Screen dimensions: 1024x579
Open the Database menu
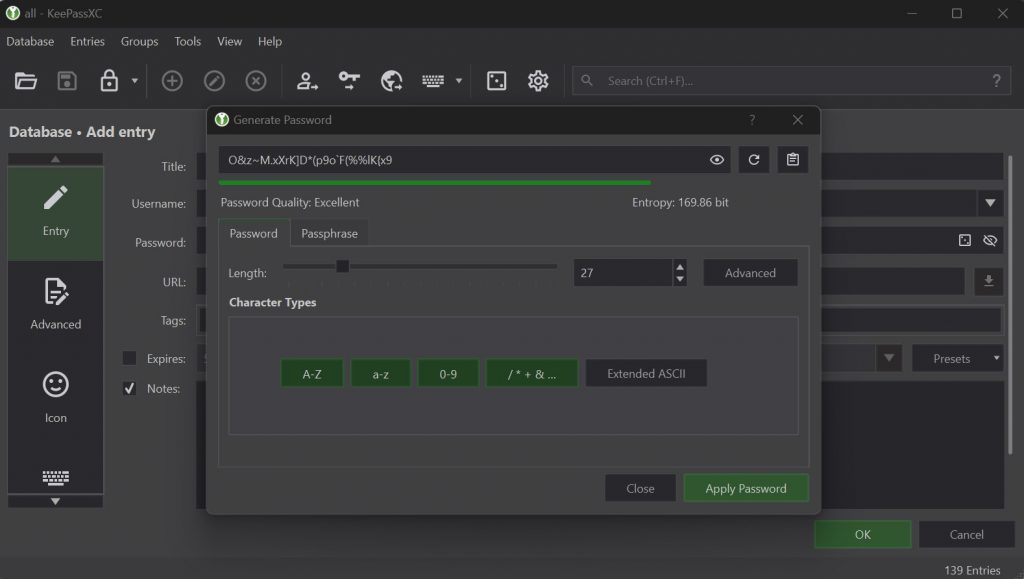[30, 41]
